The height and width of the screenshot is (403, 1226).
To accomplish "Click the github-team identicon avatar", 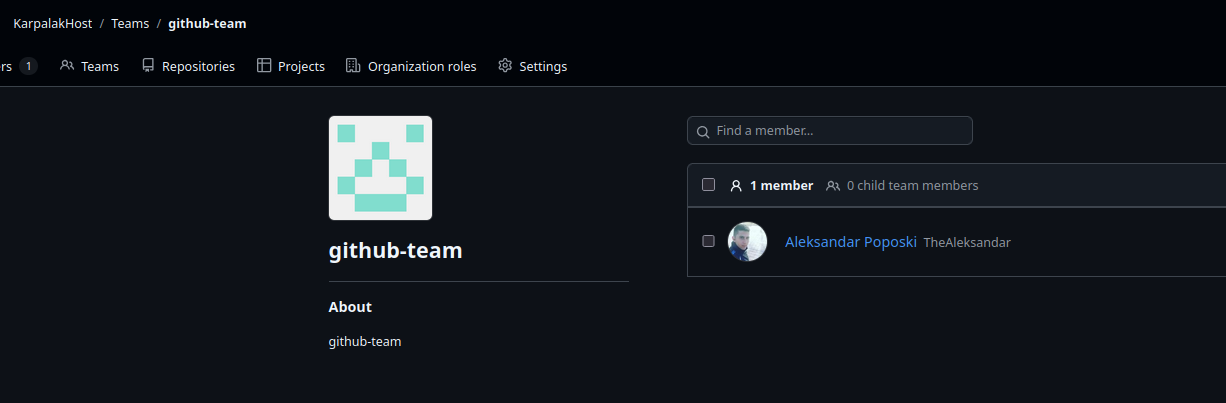I will (380, 168).
